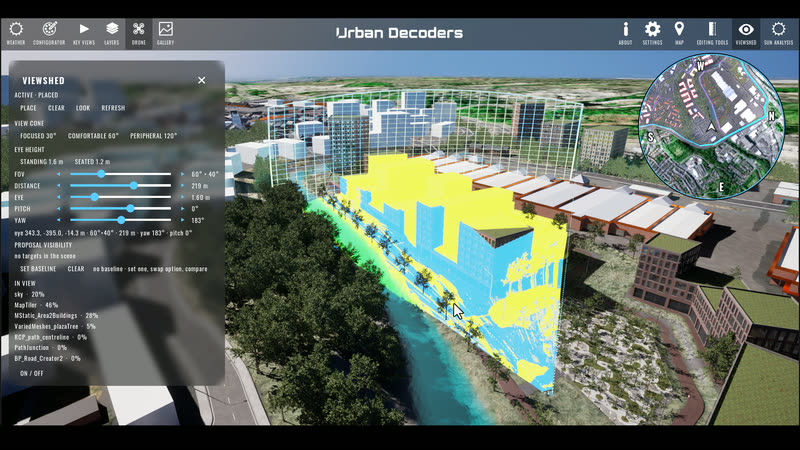Click the circular minimap
The height and width of the screenshot is (450, 800).
(x=712, y=127)
